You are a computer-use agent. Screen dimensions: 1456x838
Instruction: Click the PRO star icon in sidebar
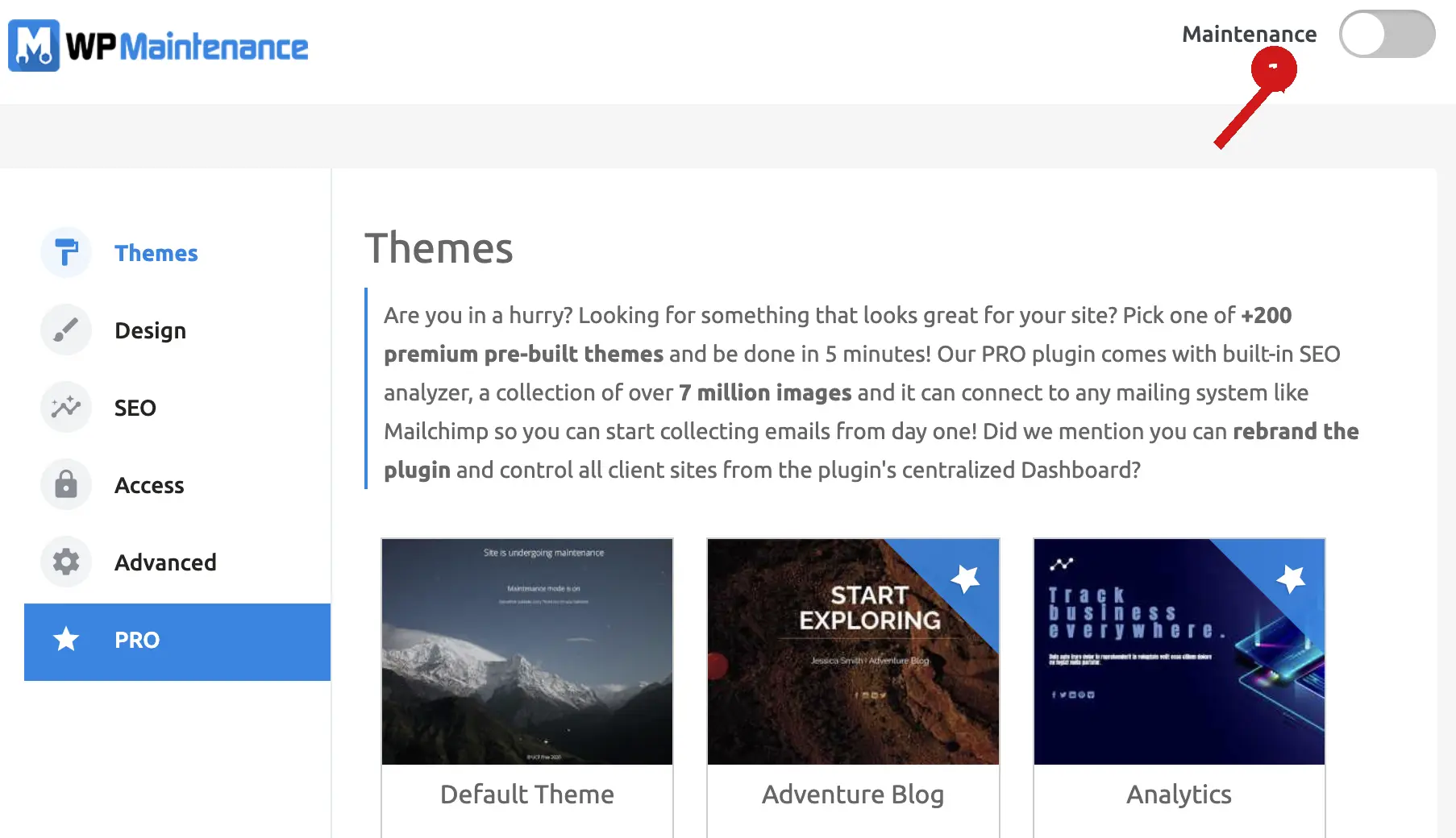tap(66, 639)
